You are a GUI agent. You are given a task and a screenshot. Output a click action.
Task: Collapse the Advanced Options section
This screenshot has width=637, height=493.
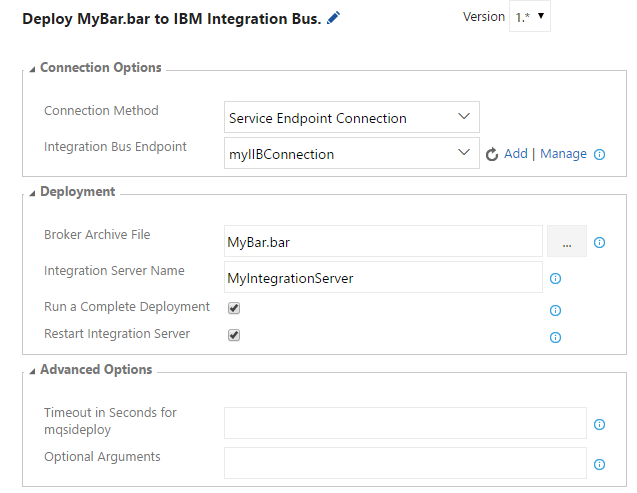click(x=32, y=371)
